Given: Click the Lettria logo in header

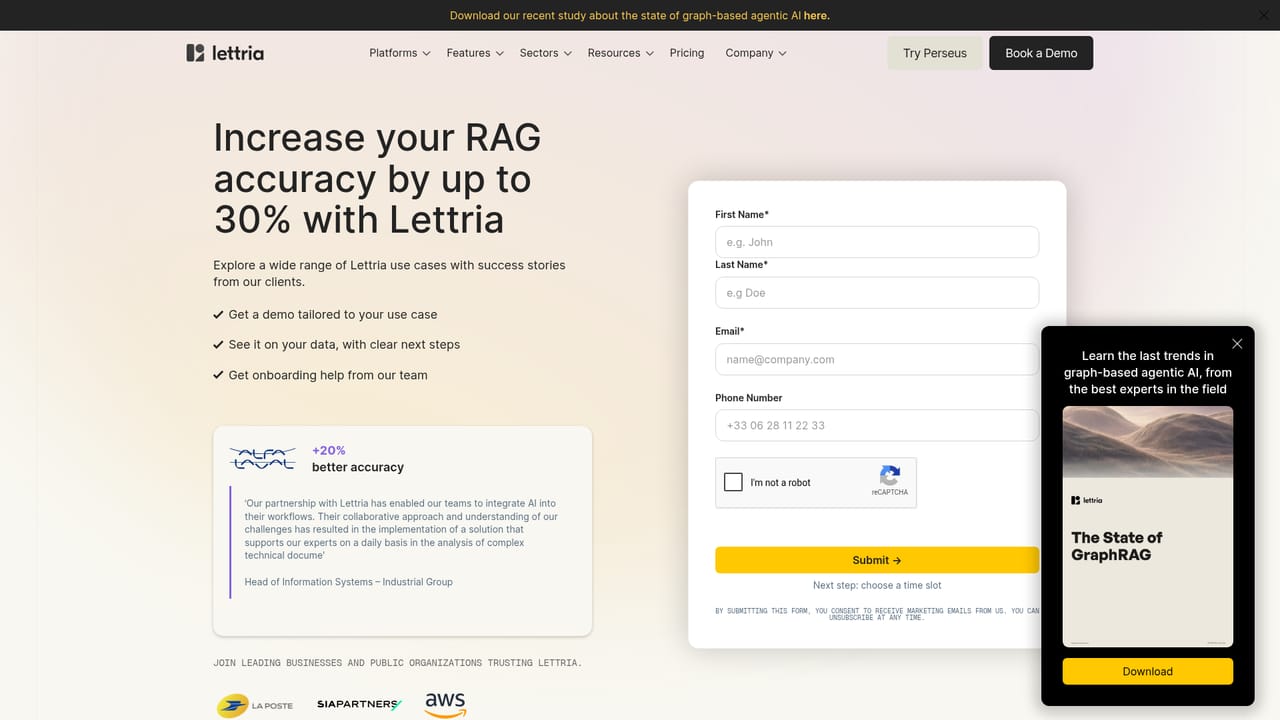Looking at the screenshot, I should 225,53.
